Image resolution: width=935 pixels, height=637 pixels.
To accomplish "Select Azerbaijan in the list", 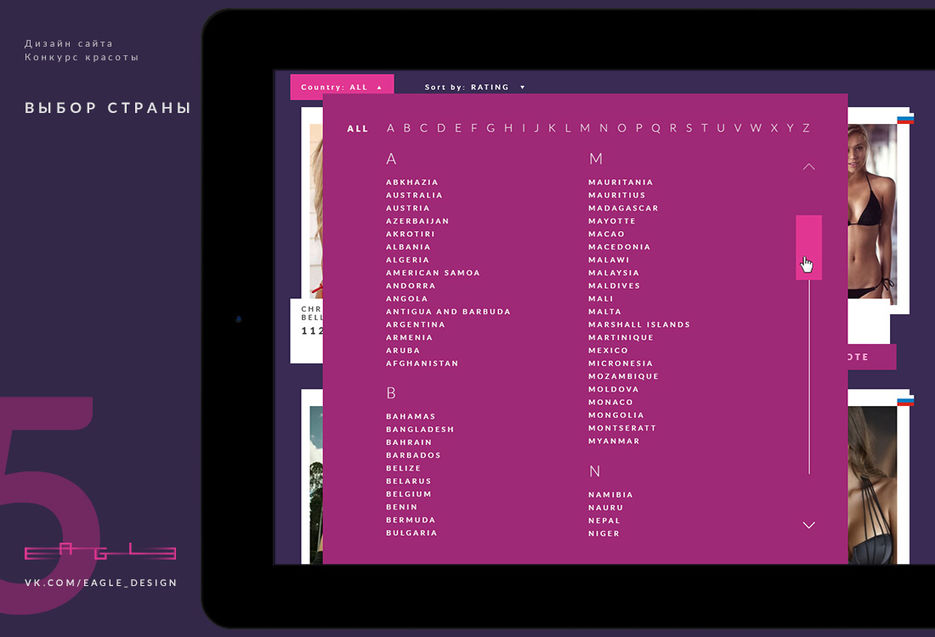I will point(417,221).
